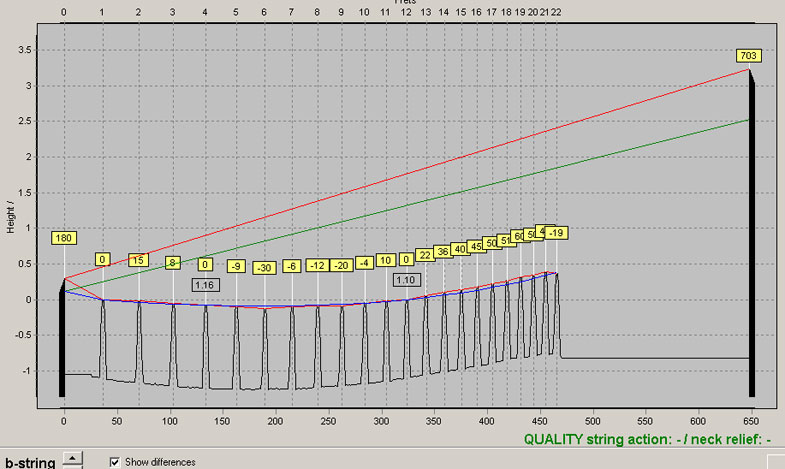The image size is (785, 469).
Task: Click the yellow -30 difference label
Action: pos(264,268)
